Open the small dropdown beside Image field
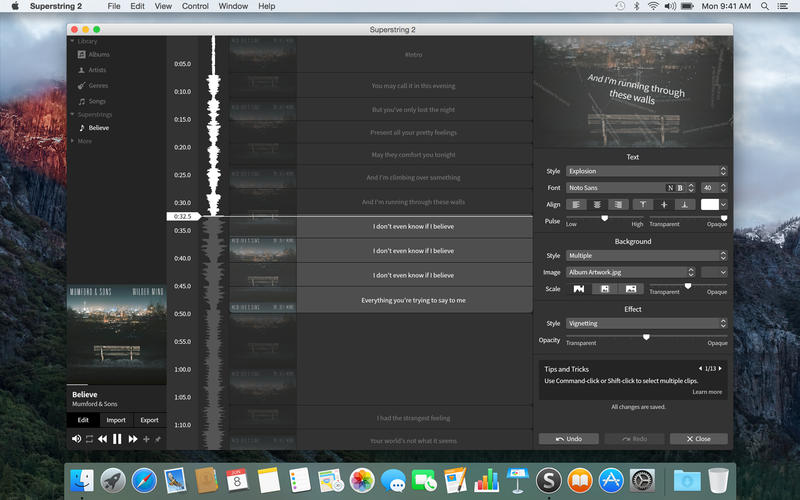Image resolution: width=800 pixels, height=500 pixels. click(714, 272)
